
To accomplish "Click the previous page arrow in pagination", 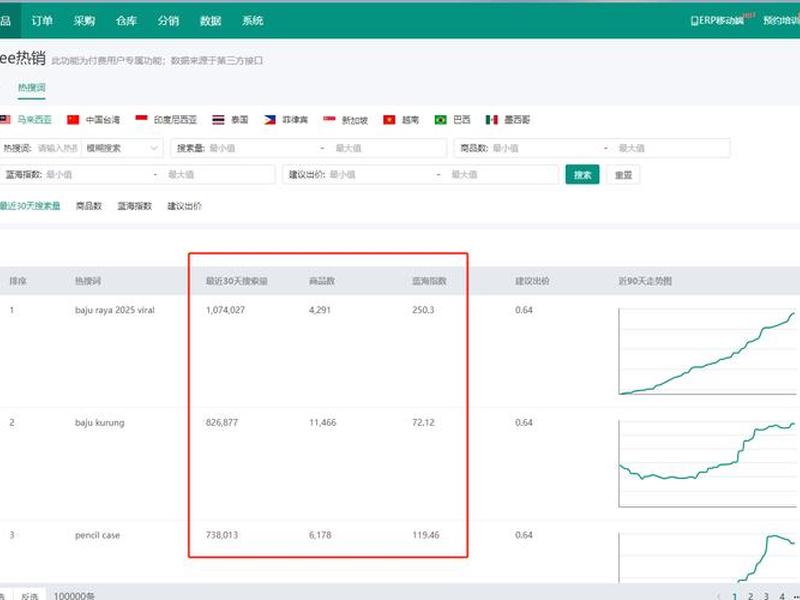I will pos(718,595).
